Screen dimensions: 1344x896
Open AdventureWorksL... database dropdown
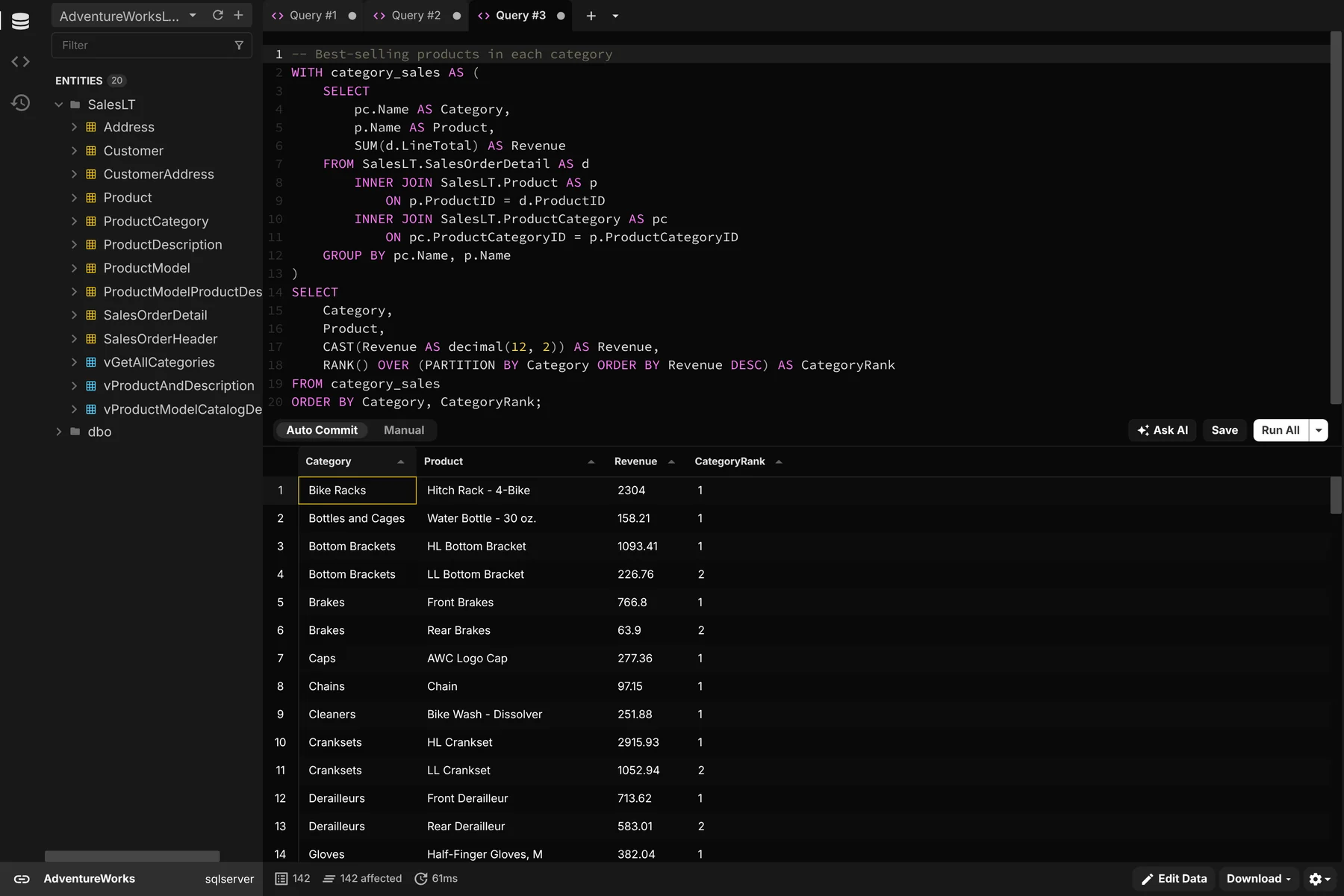128,16
